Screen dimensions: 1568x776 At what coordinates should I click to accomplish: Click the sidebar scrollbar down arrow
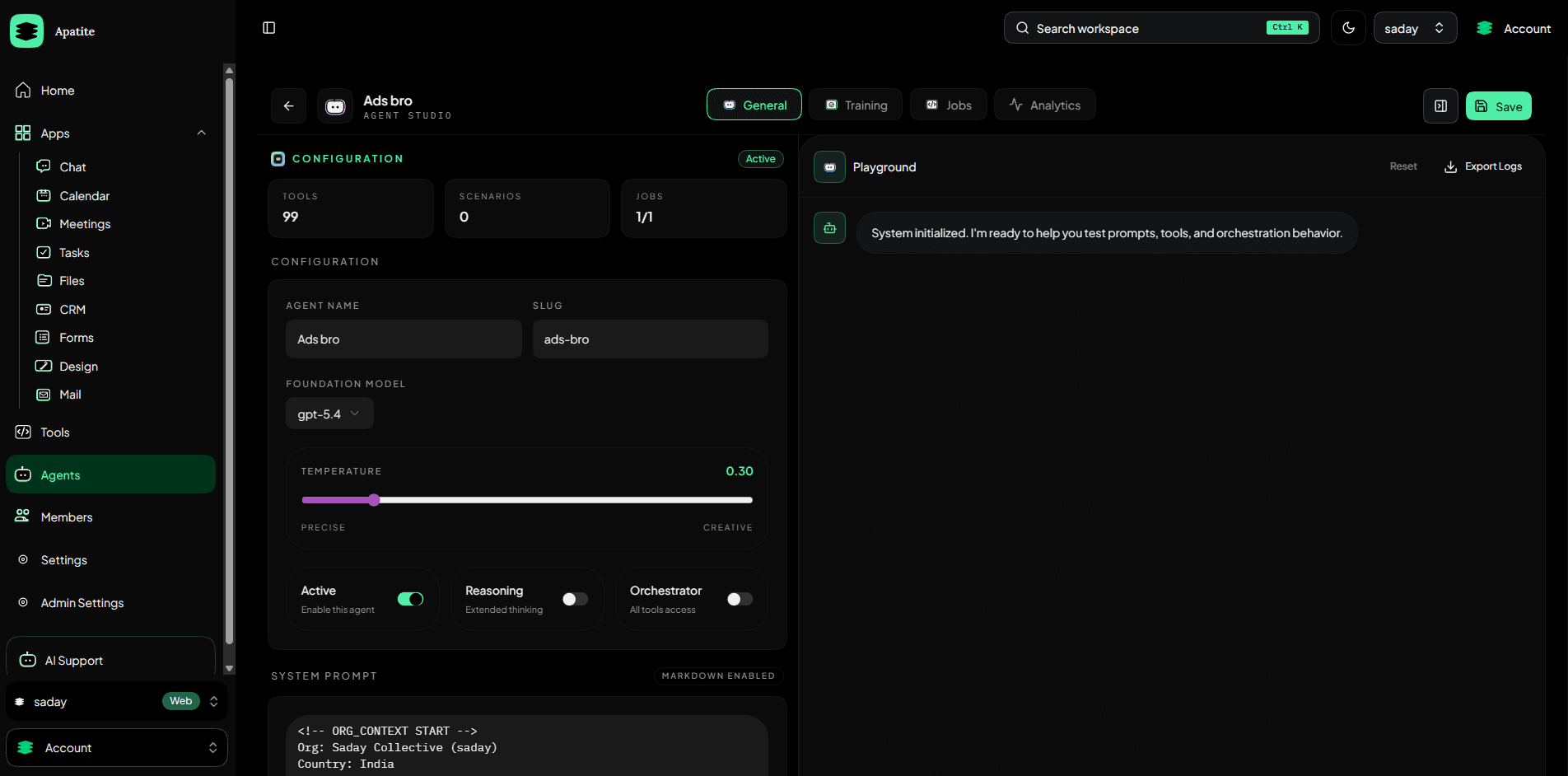[x=229, y=669]
